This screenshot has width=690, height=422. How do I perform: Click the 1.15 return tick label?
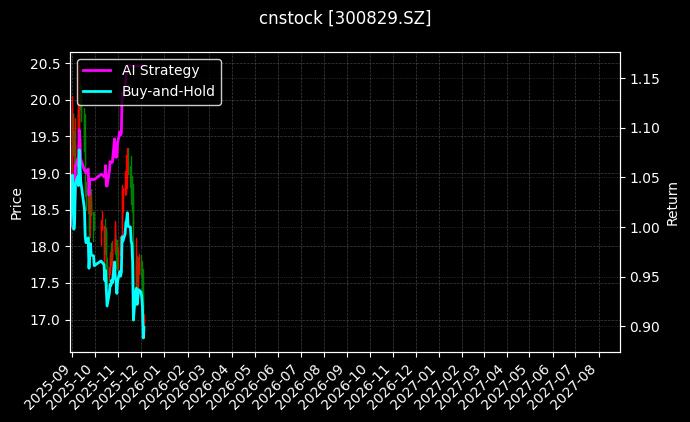645,79
